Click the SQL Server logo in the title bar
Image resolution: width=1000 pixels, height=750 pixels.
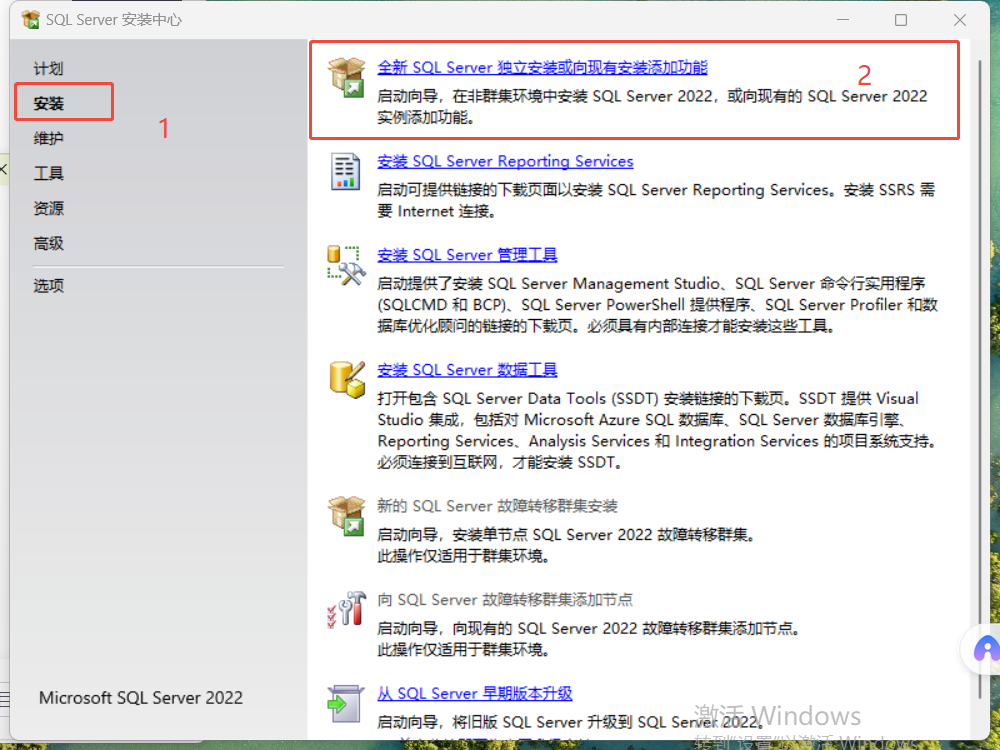click(x=31, y=19)
